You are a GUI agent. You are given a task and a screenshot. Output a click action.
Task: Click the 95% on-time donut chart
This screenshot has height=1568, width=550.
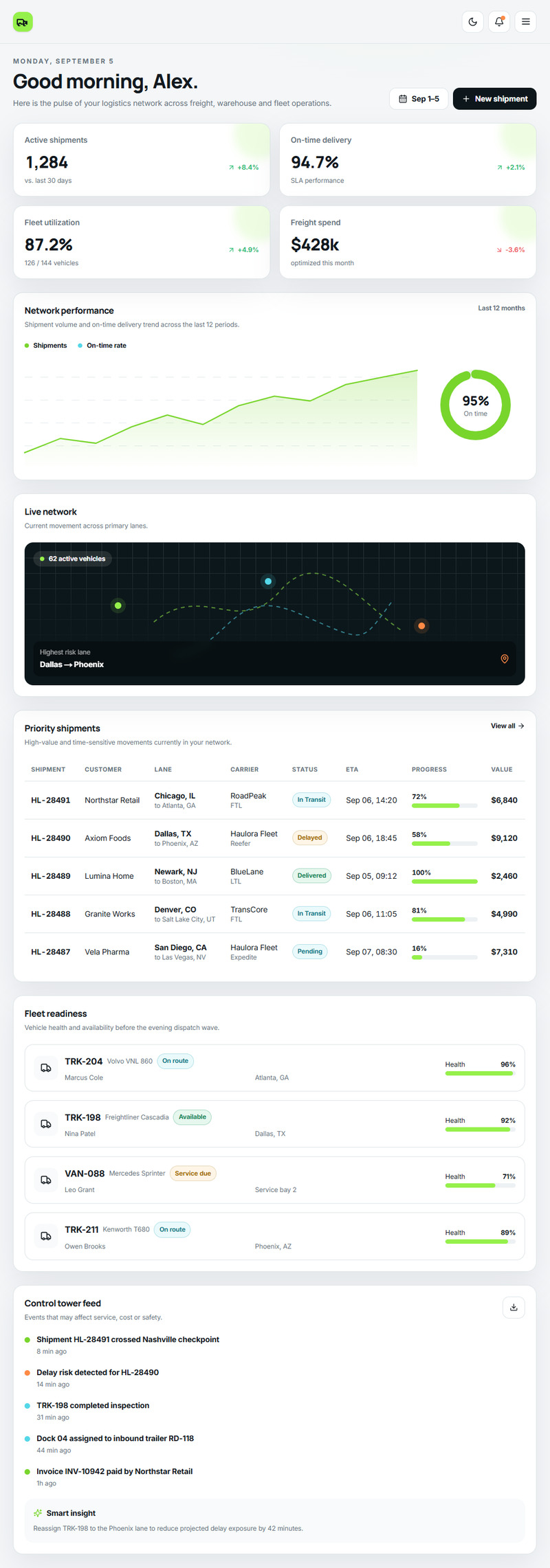[476, 405]
